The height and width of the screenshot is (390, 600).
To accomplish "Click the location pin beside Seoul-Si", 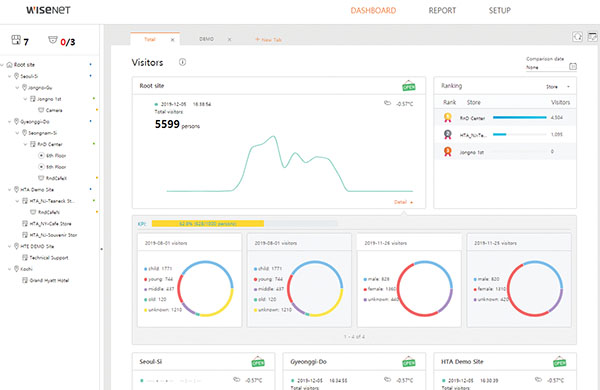I will [16, 76].
